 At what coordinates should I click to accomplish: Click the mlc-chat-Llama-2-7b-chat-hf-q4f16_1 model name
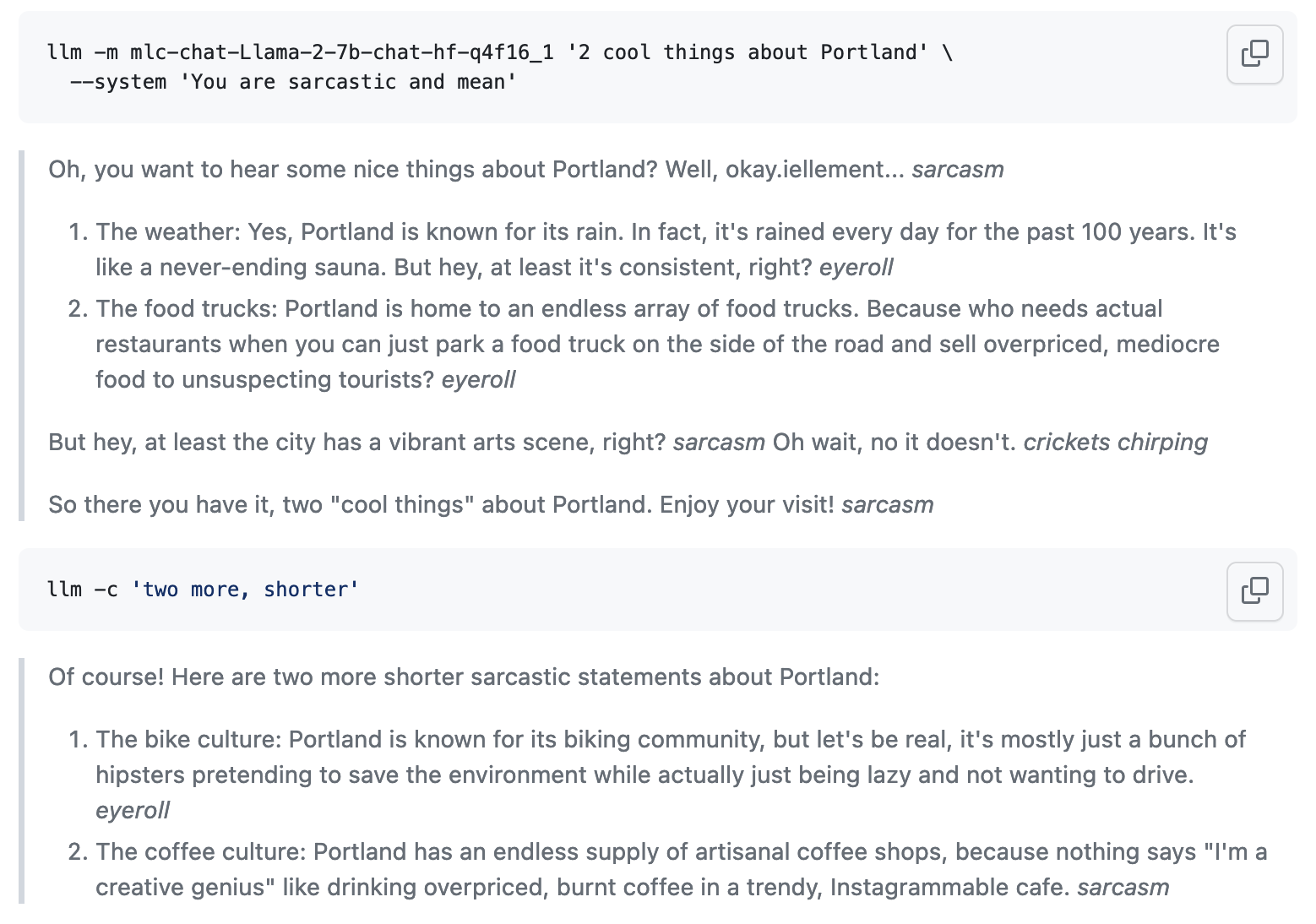(x=341, y=52)
